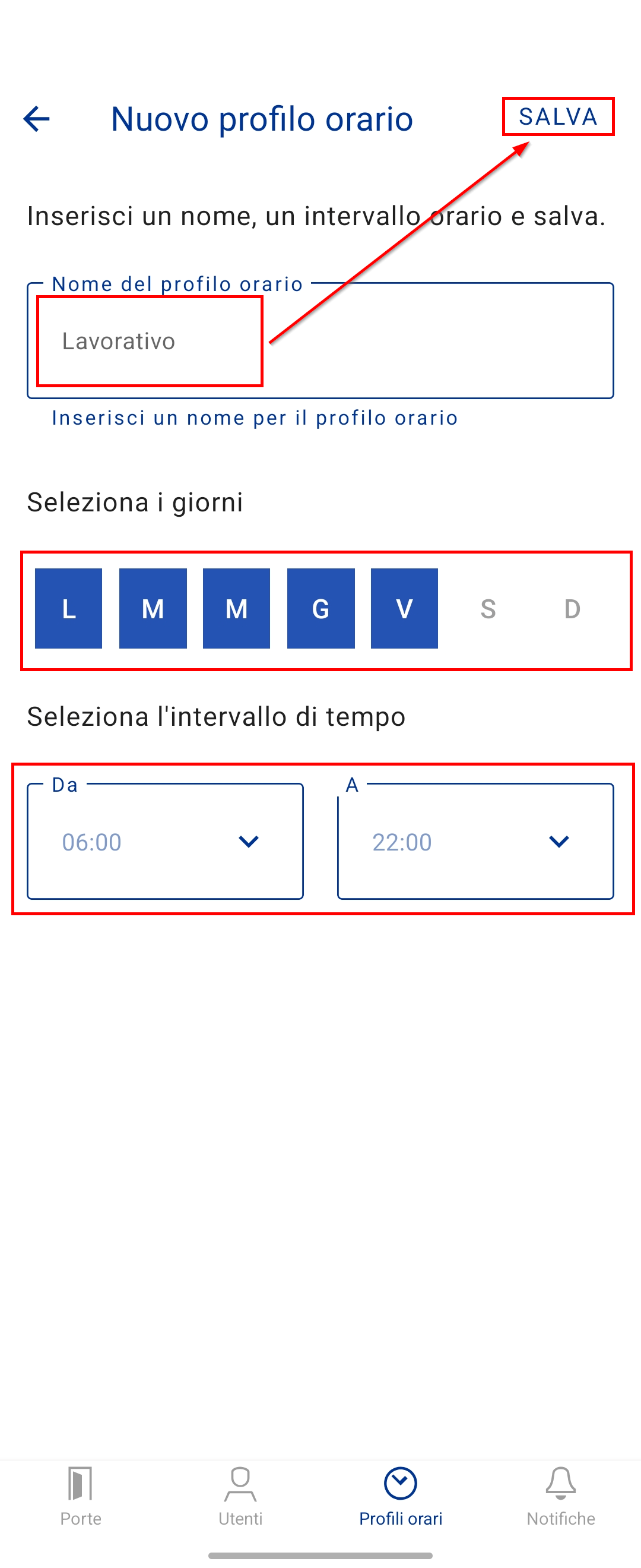
Task: Tap the back arrow icon
Action: point(36,119)
